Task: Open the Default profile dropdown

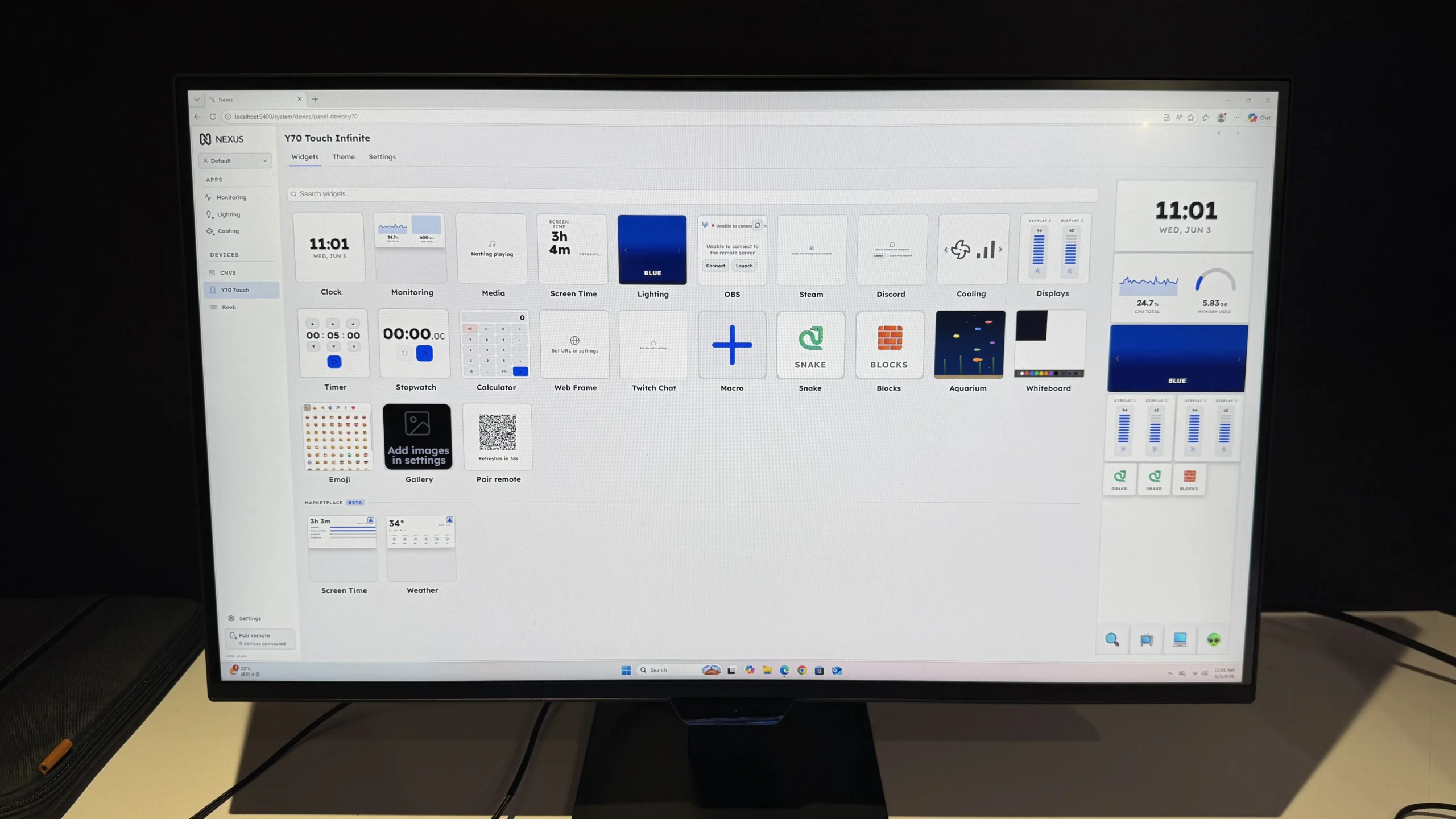Action: point(235,161)
